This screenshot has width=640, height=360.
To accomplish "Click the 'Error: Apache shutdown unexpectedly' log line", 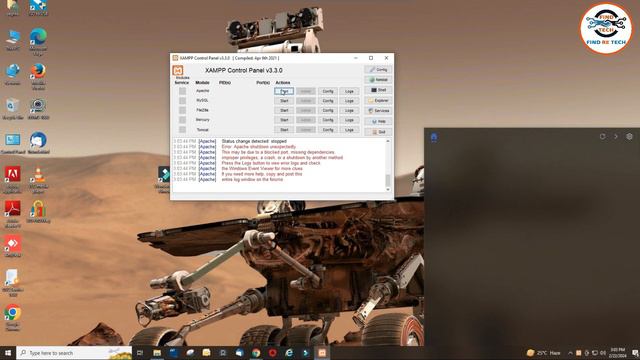I will tap(259, 147).
